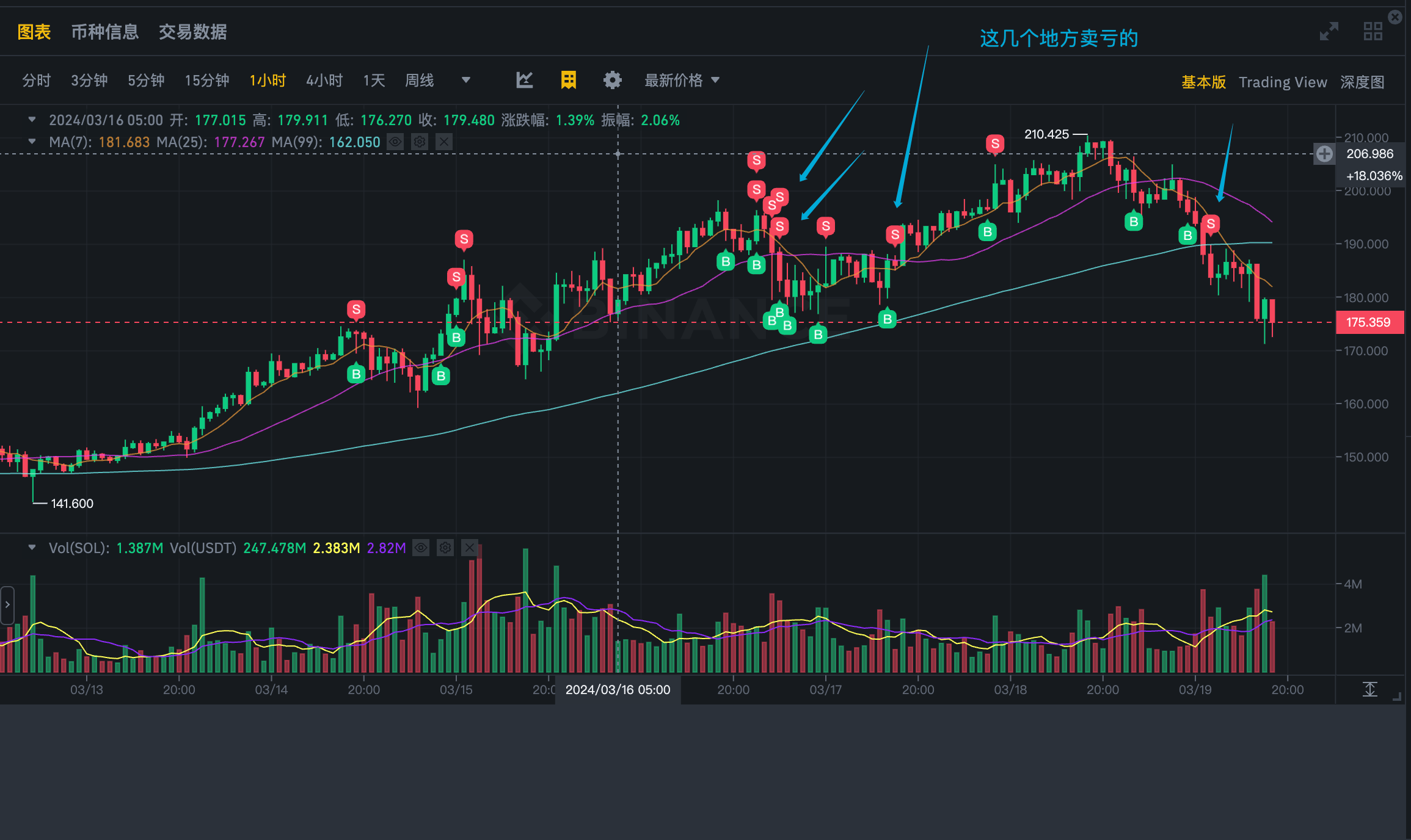The height and width of the screenshot is (840, 1411).
Task: Remove the MA indicator with its X
Action: (x=444, y=142)
